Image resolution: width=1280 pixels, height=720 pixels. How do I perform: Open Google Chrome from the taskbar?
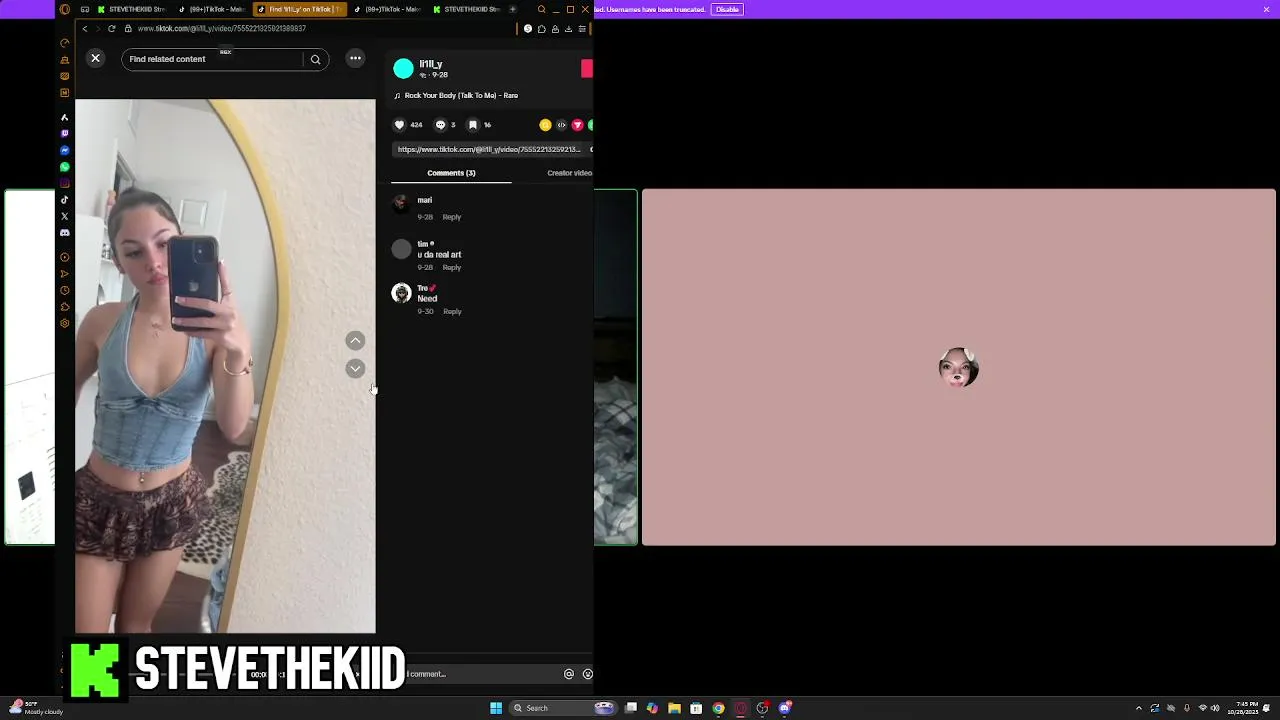[x=718, y=708]
